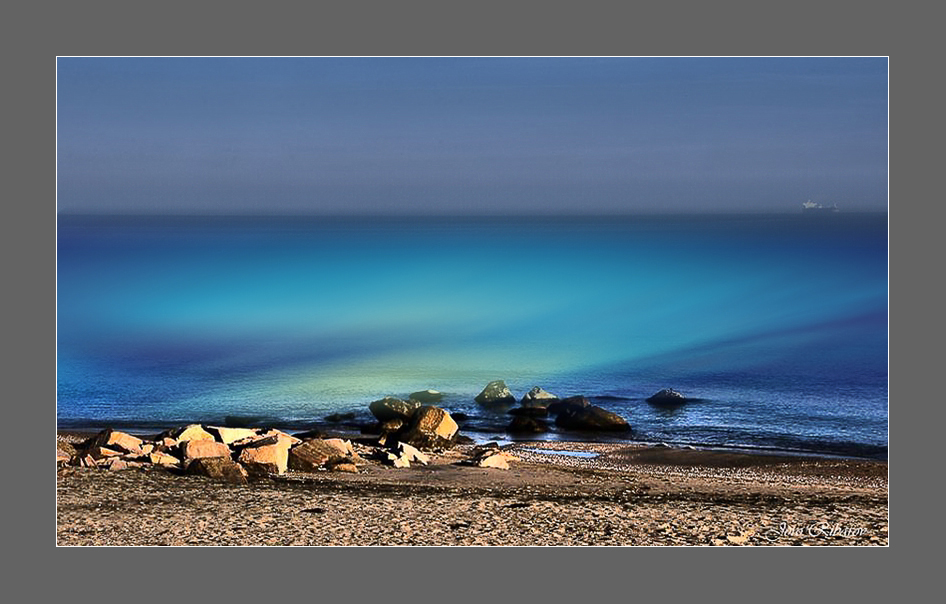The image size is (946, 604).
Task: Click the small blue puddle on the beach
Action: (x=563, y=453)
